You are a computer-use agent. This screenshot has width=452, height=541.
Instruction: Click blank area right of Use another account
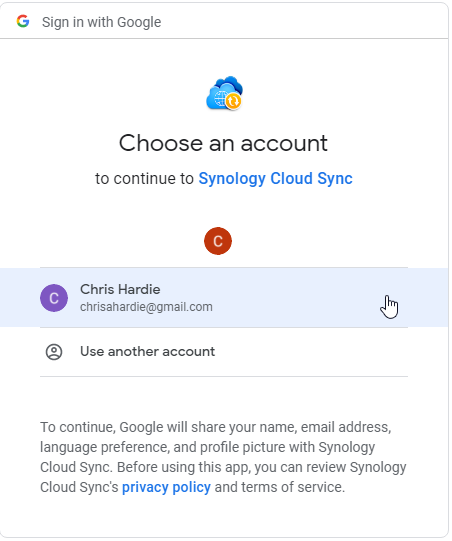click(x=311, y=352)
